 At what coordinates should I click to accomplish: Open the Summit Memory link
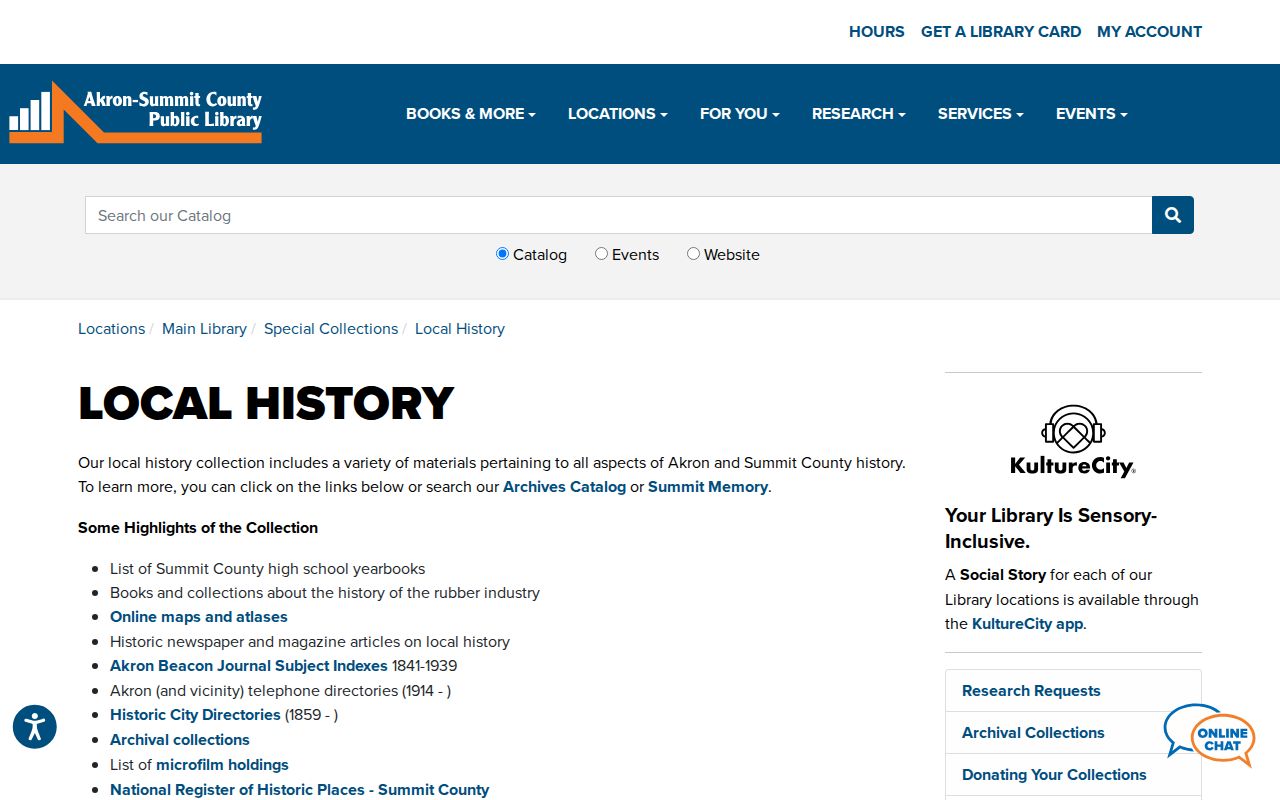click(708, 487)
